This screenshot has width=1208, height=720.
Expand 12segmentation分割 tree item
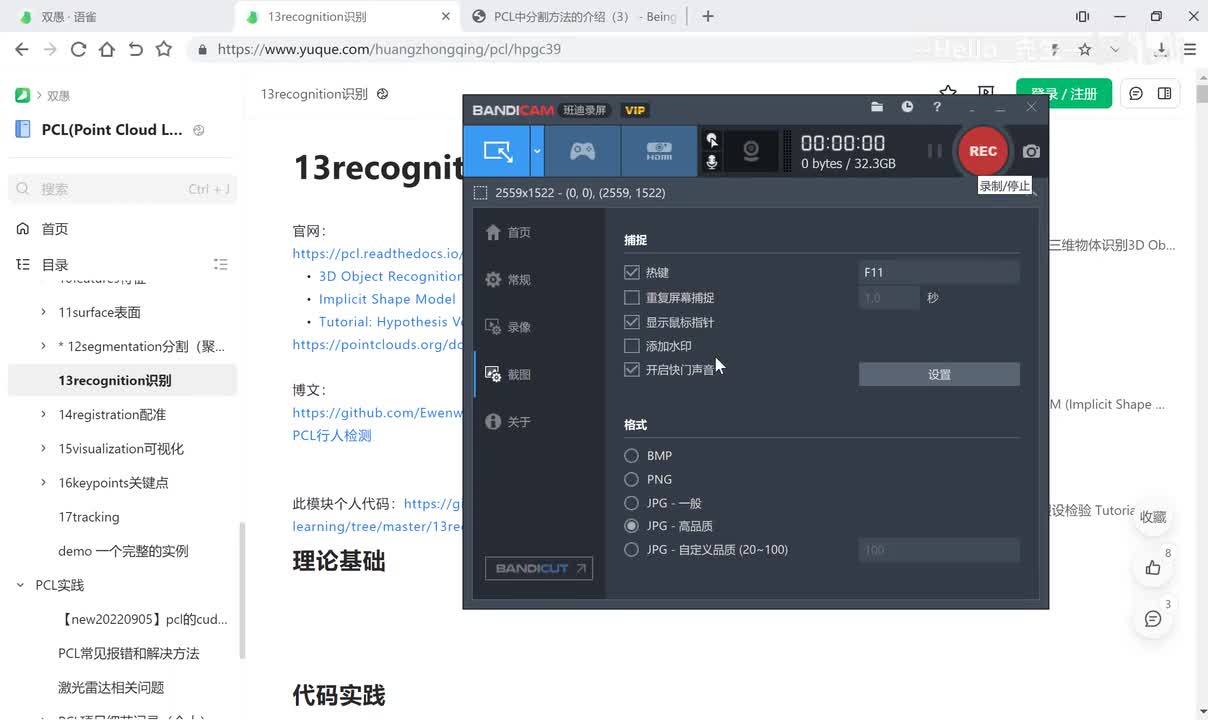(44, 346)
